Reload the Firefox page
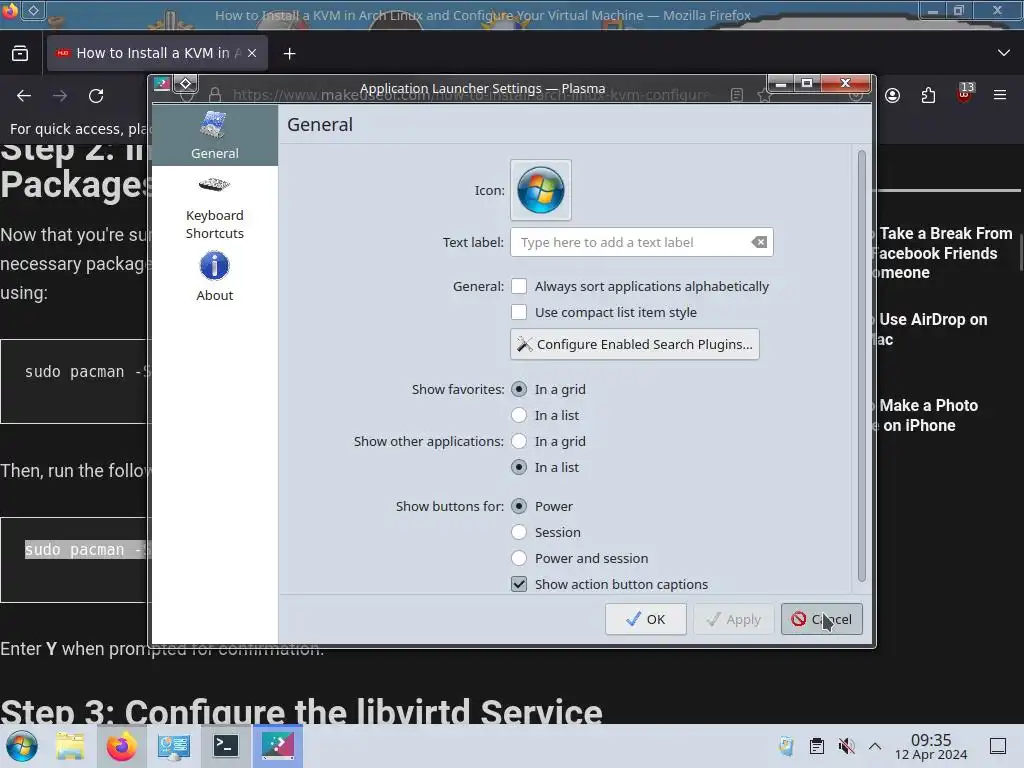The width and height of the screenshot is (1024, 768). click(96, 96)
